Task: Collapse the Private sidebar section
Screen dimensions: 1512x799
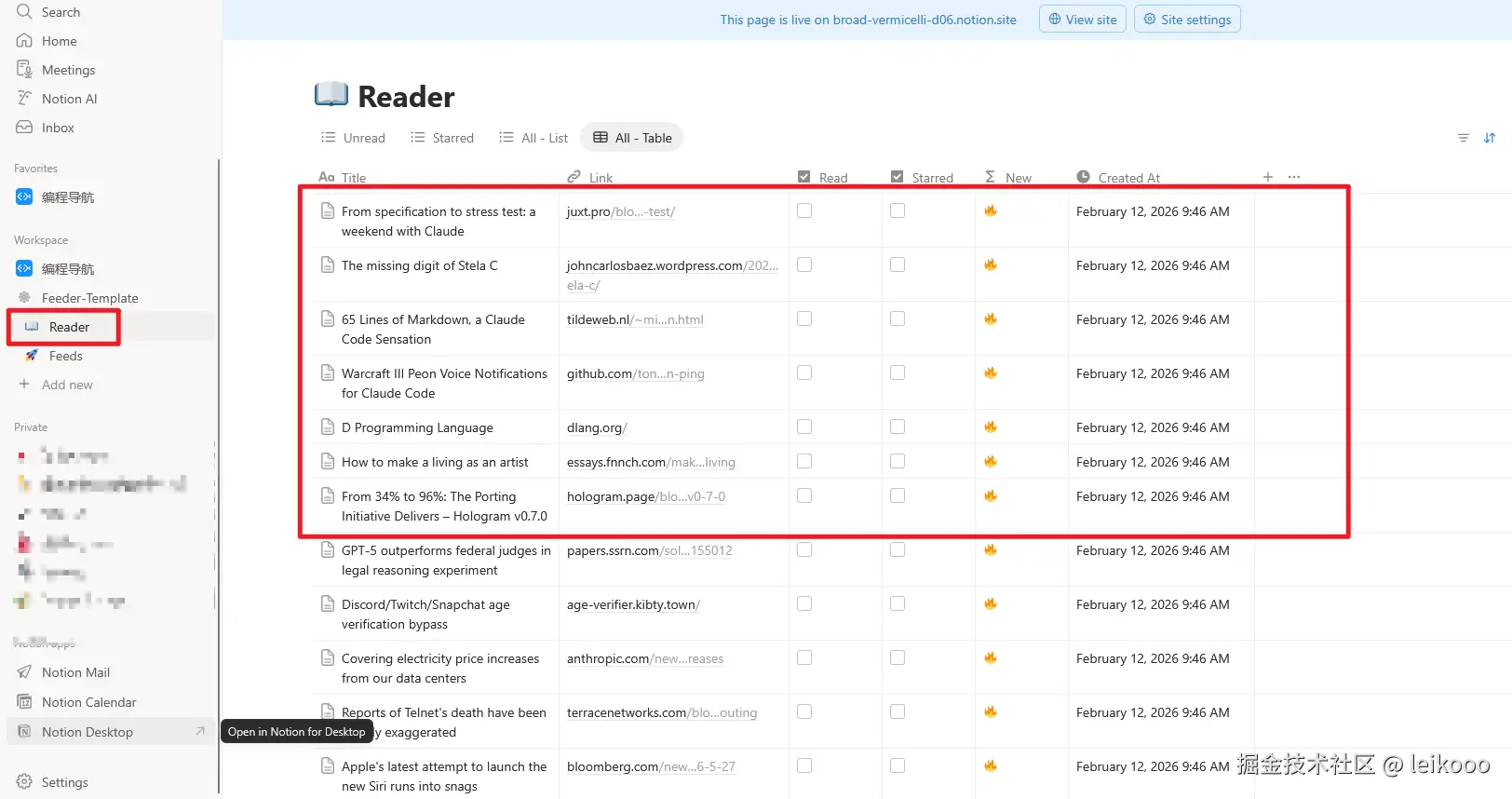Action: (31, 427)
